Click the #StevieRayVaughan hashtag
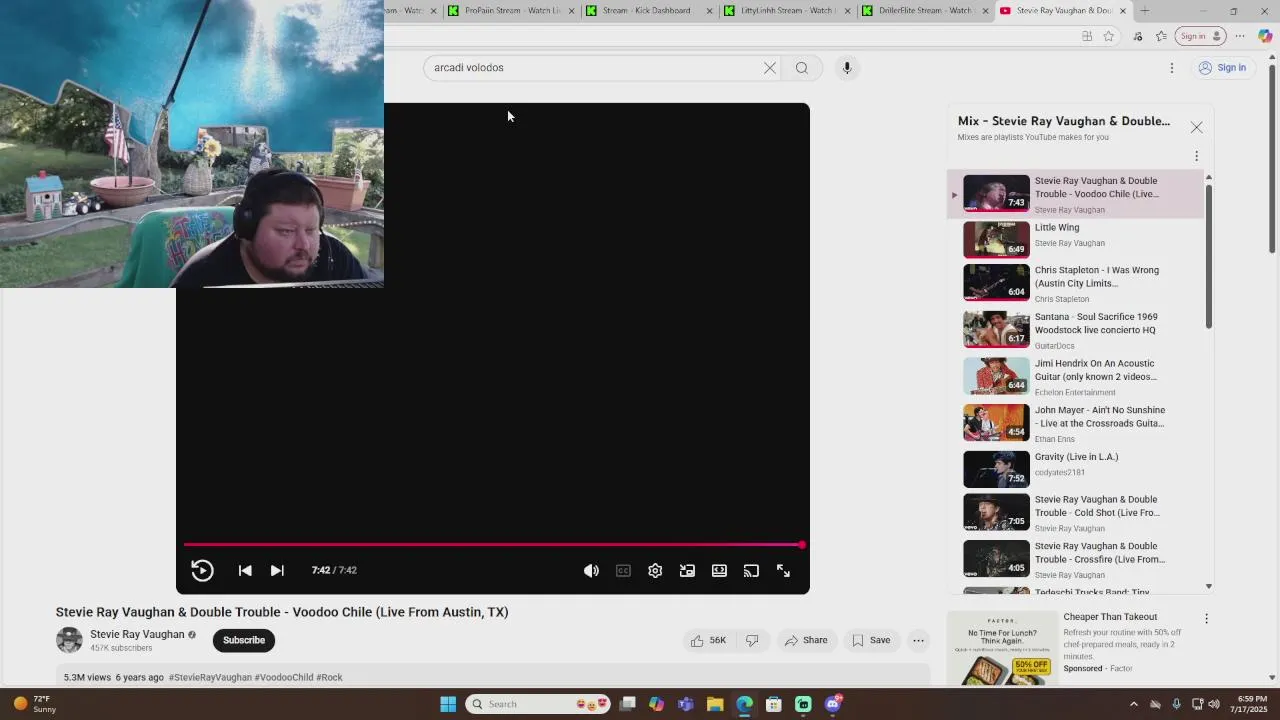Viewport: 1280px width, 720px height. tap(210, 677)
